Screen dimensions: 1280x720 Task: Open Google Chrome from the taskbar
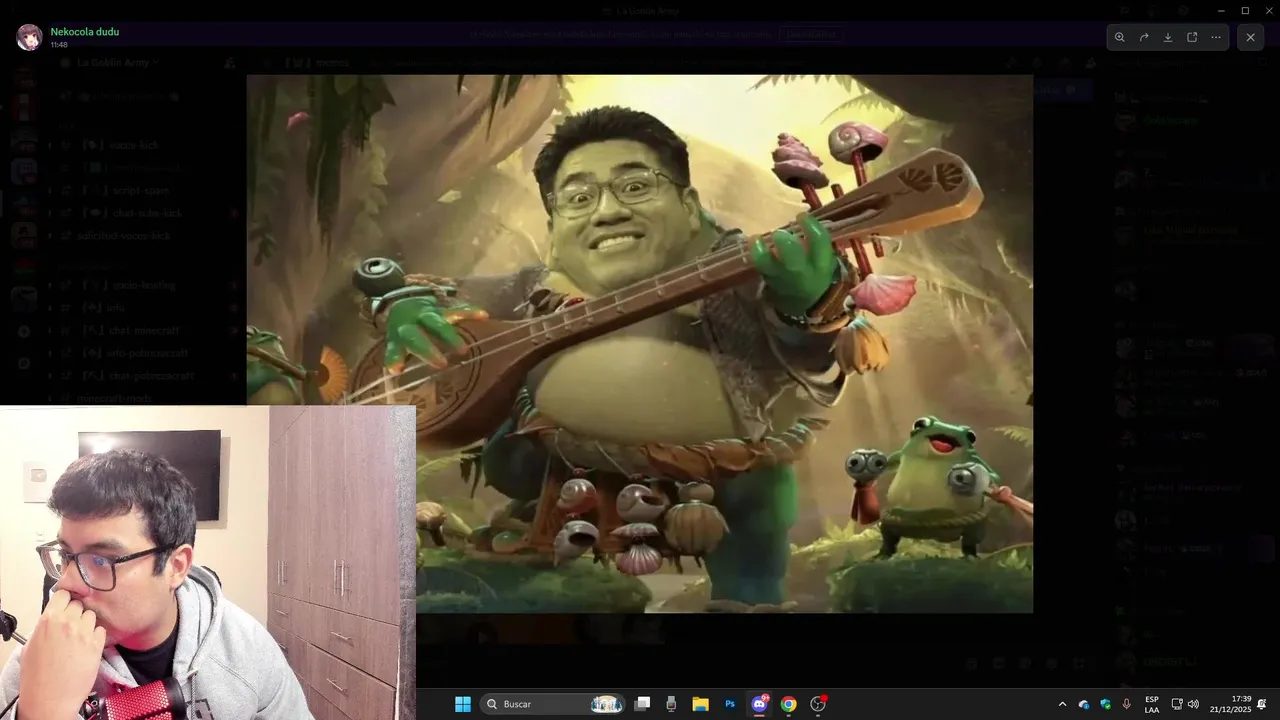tap(788, 704)
